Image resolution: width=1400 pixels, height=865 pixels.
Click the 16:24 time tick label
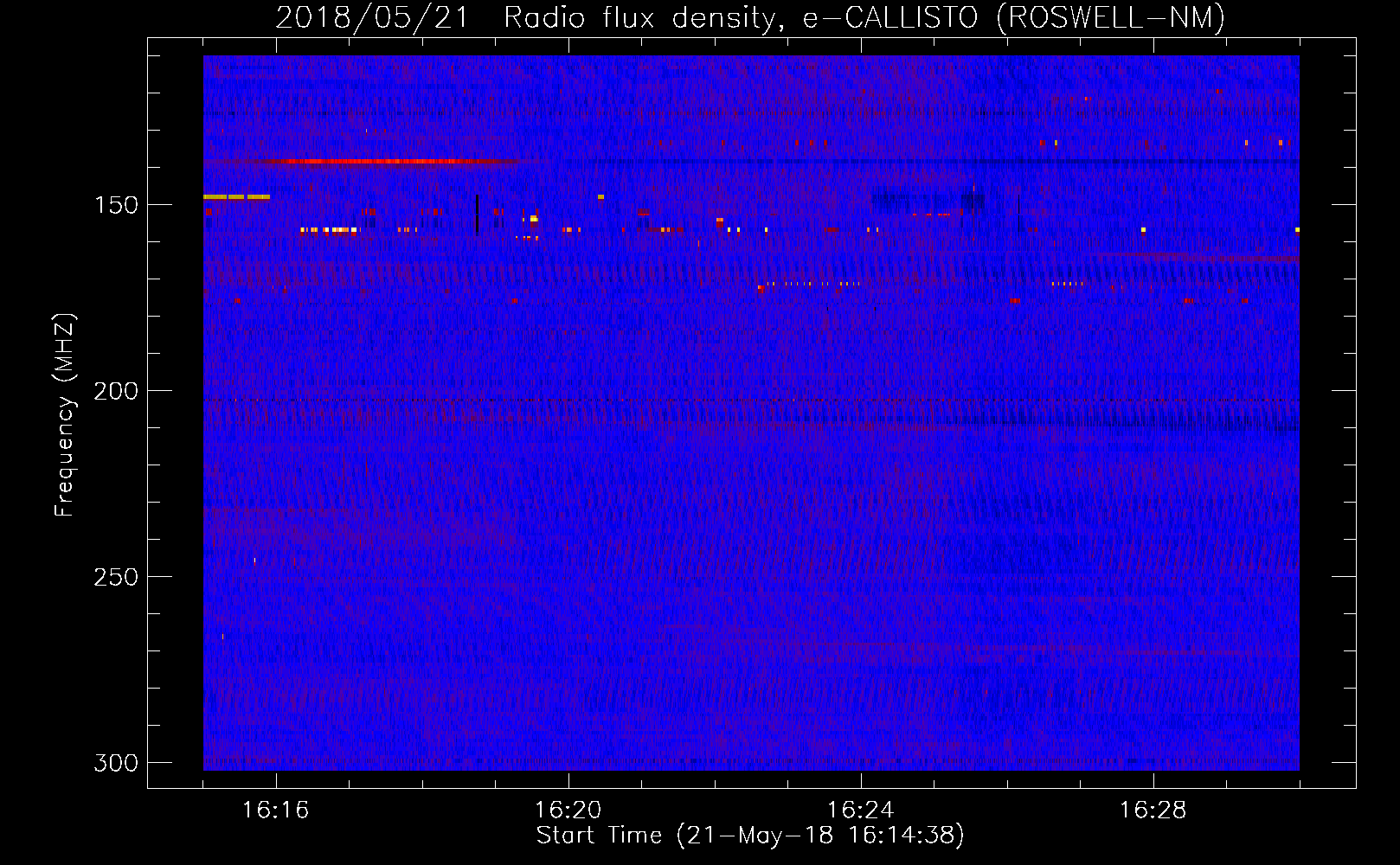tap(860, 810)
